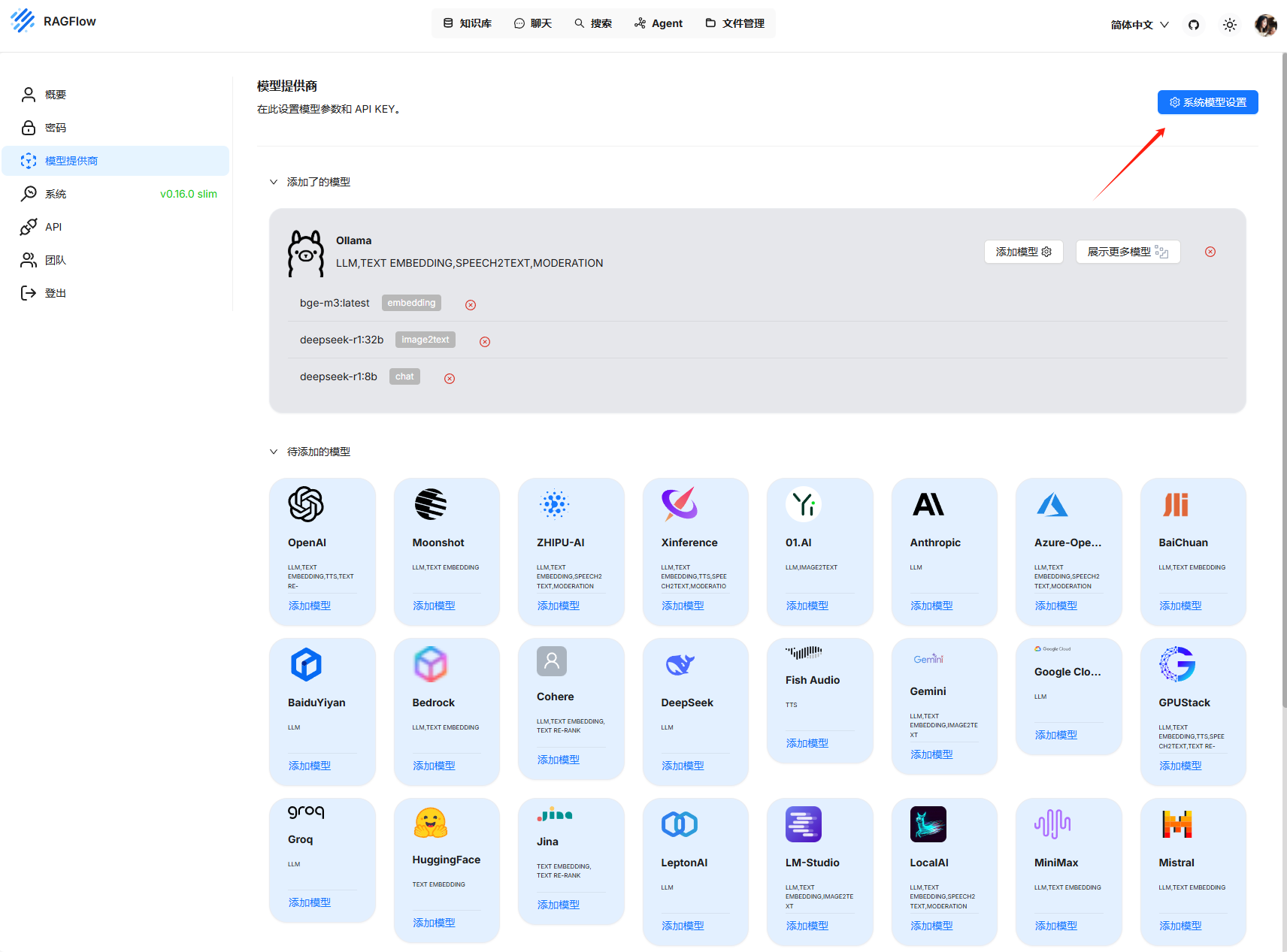Click the Bedrock logo icon
Screen dimensions: 1287x952
tap(431, 664)
